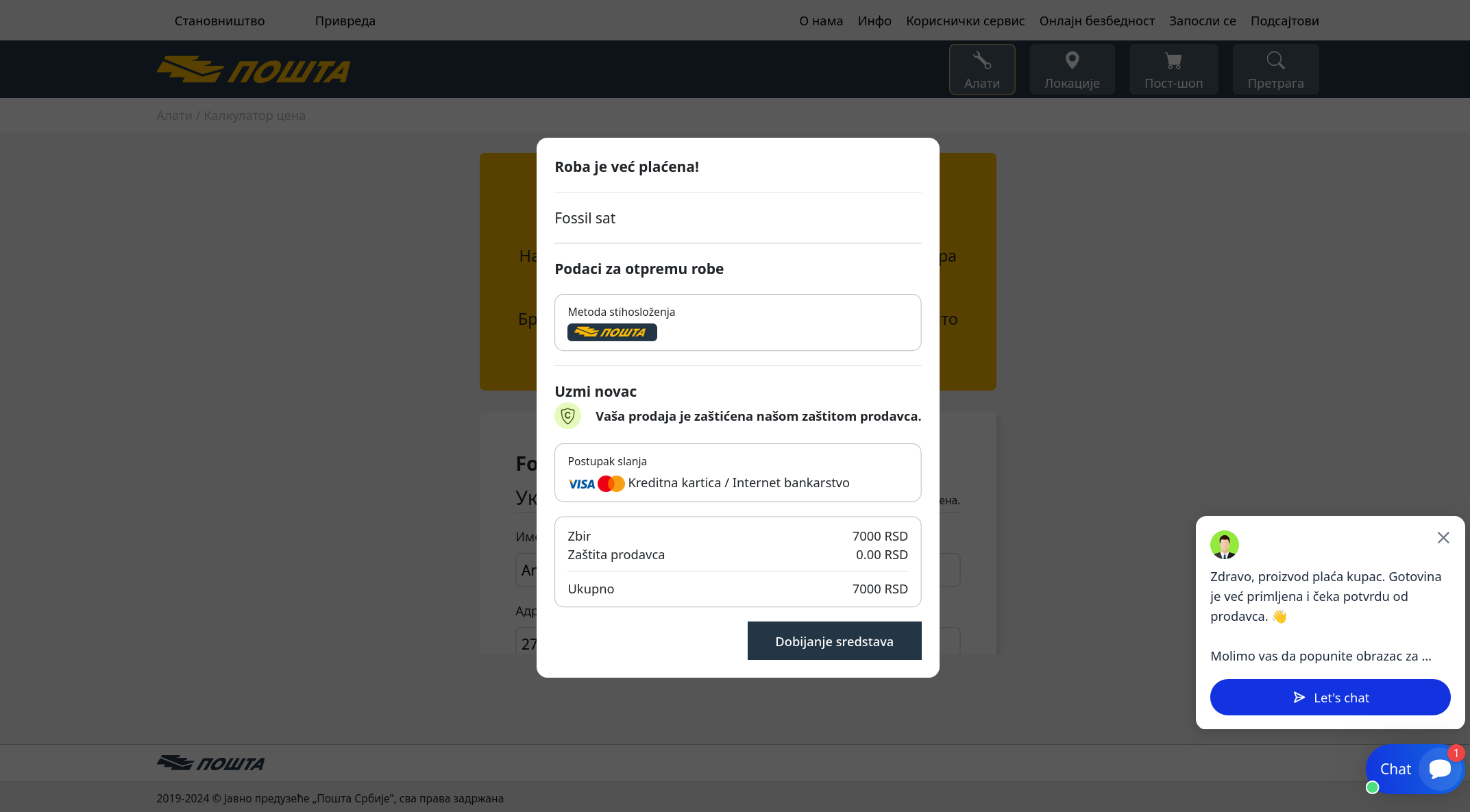Open Кориснички сервис menu item
This screenshot has height=812, width=1470.
pos(965,21)
